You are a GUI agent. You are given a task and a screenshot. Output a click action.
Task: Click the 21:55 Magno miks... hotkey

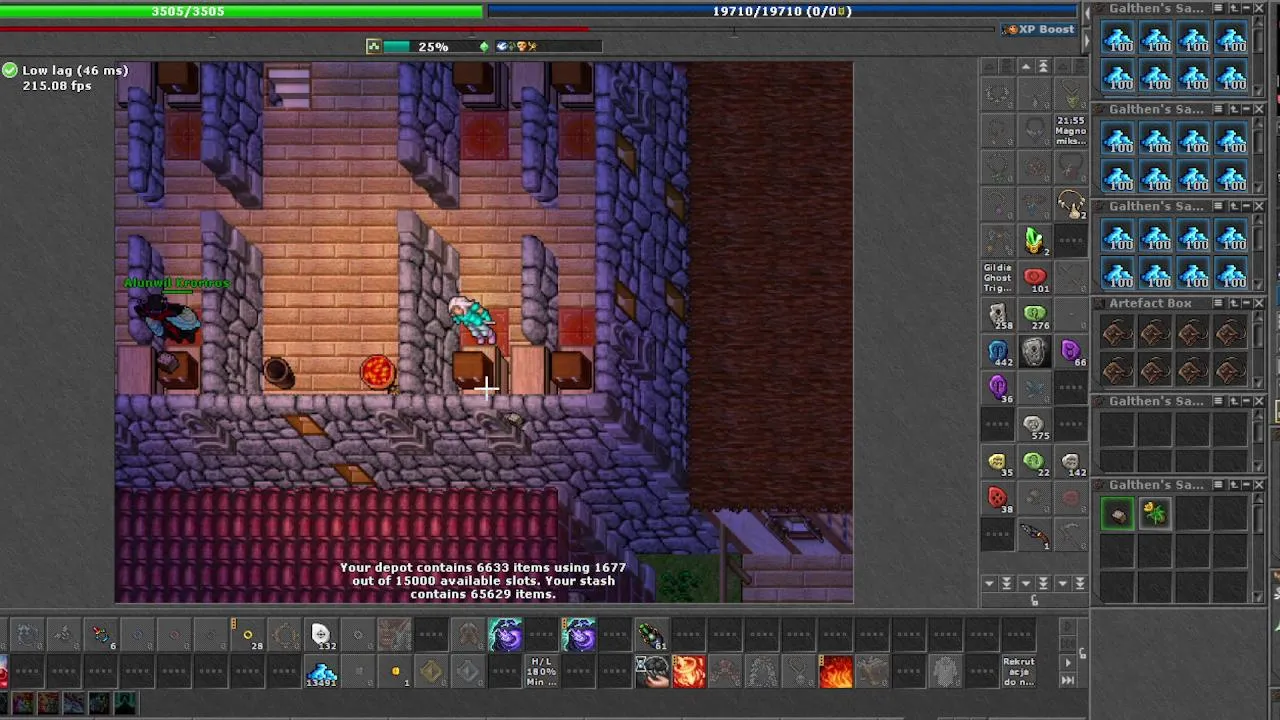click(x=1071, y=131)
